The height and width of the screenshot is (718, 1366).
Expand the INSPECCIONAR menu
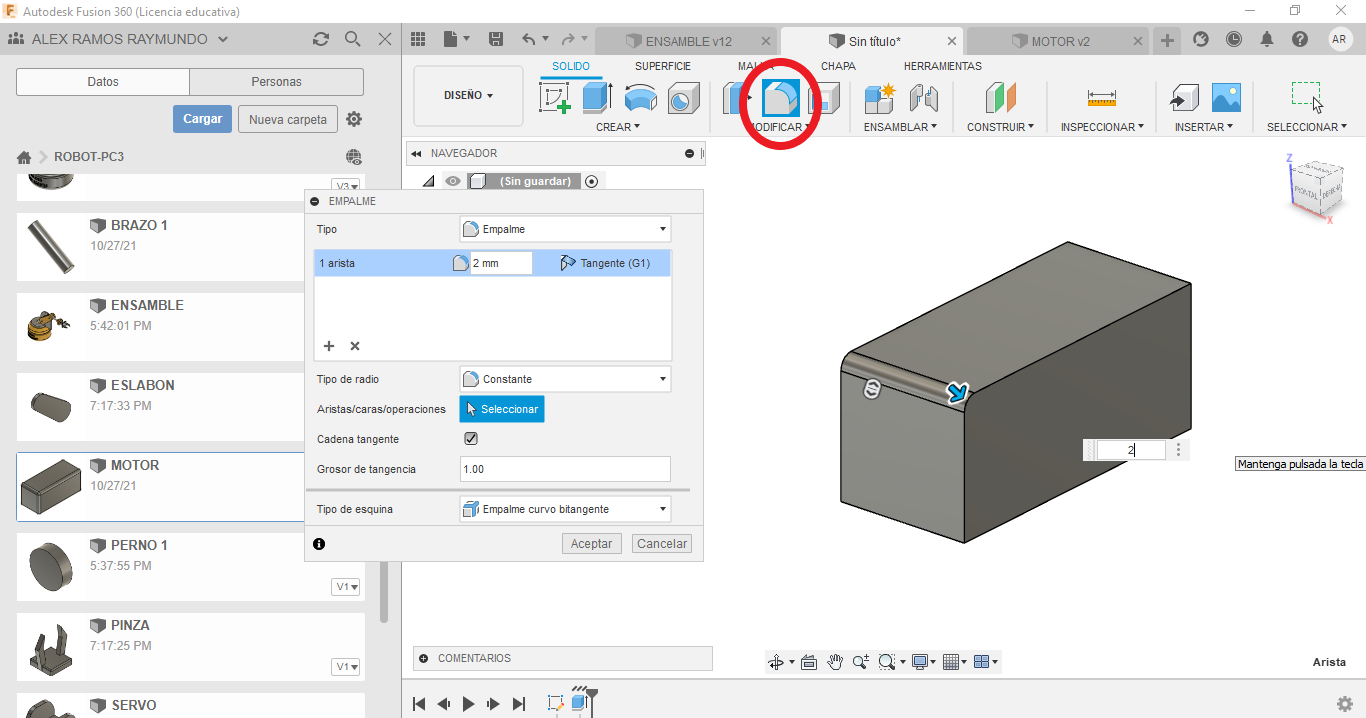[x=1102, y=127]
